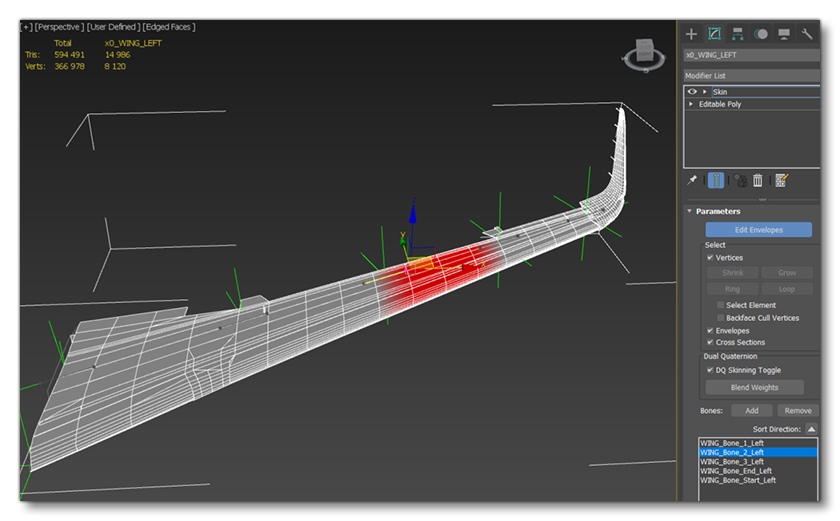Enable the Backface Cull Vertices checkbox

(720, 318)
